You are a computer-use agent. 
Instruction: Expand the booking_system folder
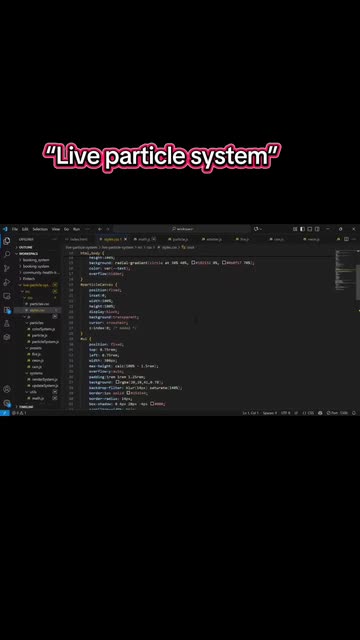pyautogui.click(x=36, y=260)
